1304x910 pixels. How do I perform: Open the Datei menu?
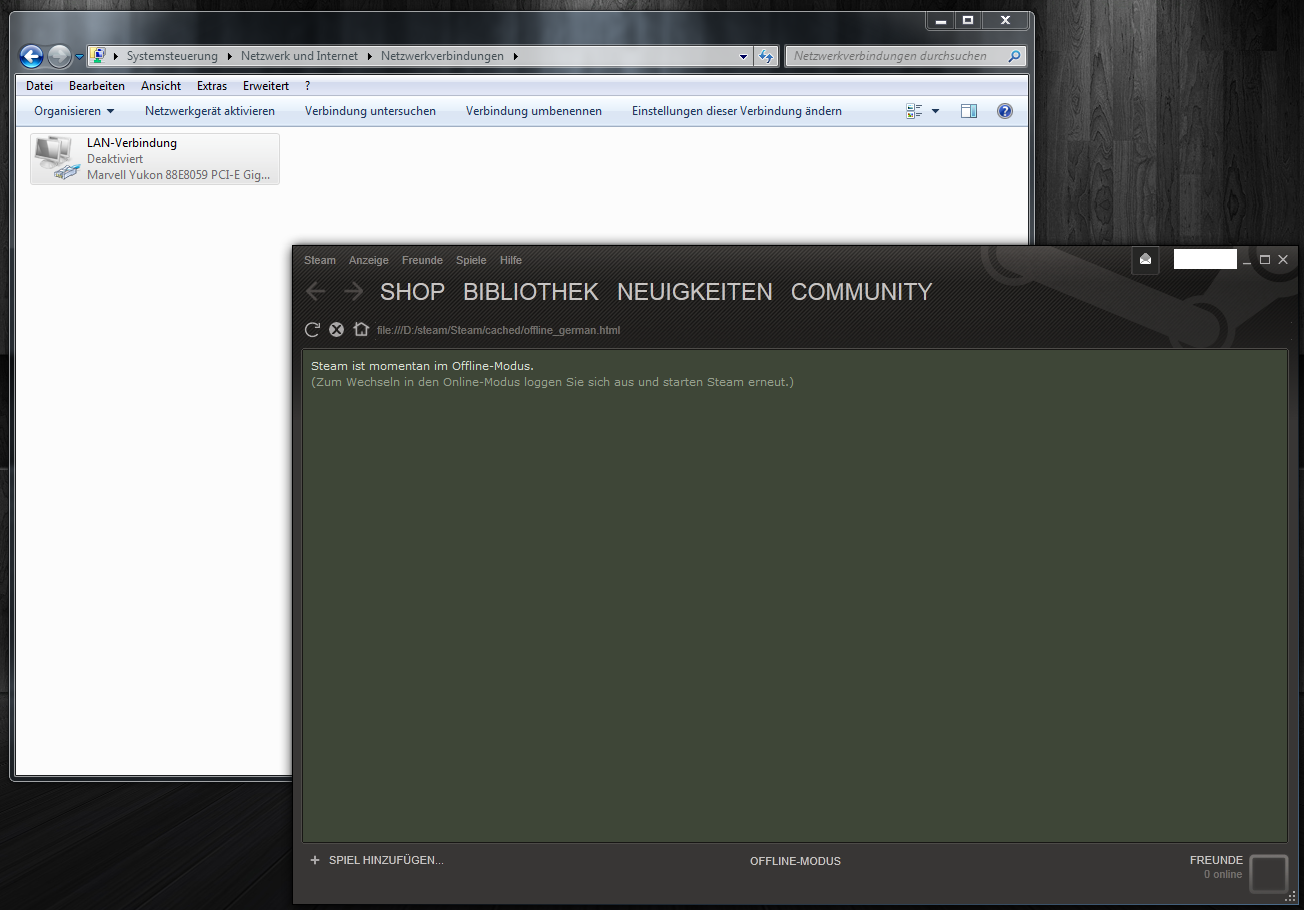point(39,86)
